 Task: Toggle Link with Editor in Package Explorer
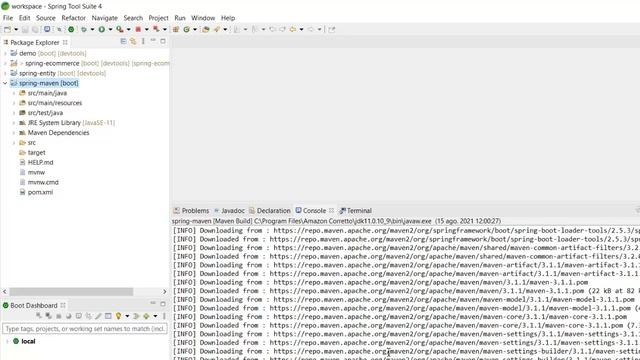133,41
